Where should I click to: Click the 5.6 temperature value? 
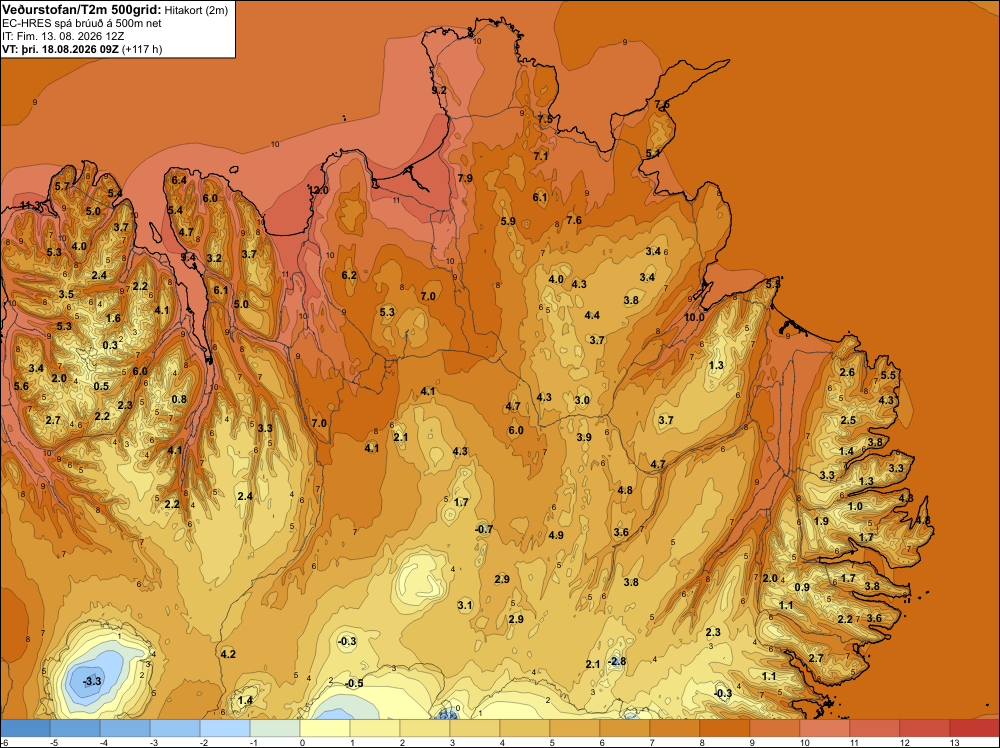pyautogui.click(x=21, y=386)
